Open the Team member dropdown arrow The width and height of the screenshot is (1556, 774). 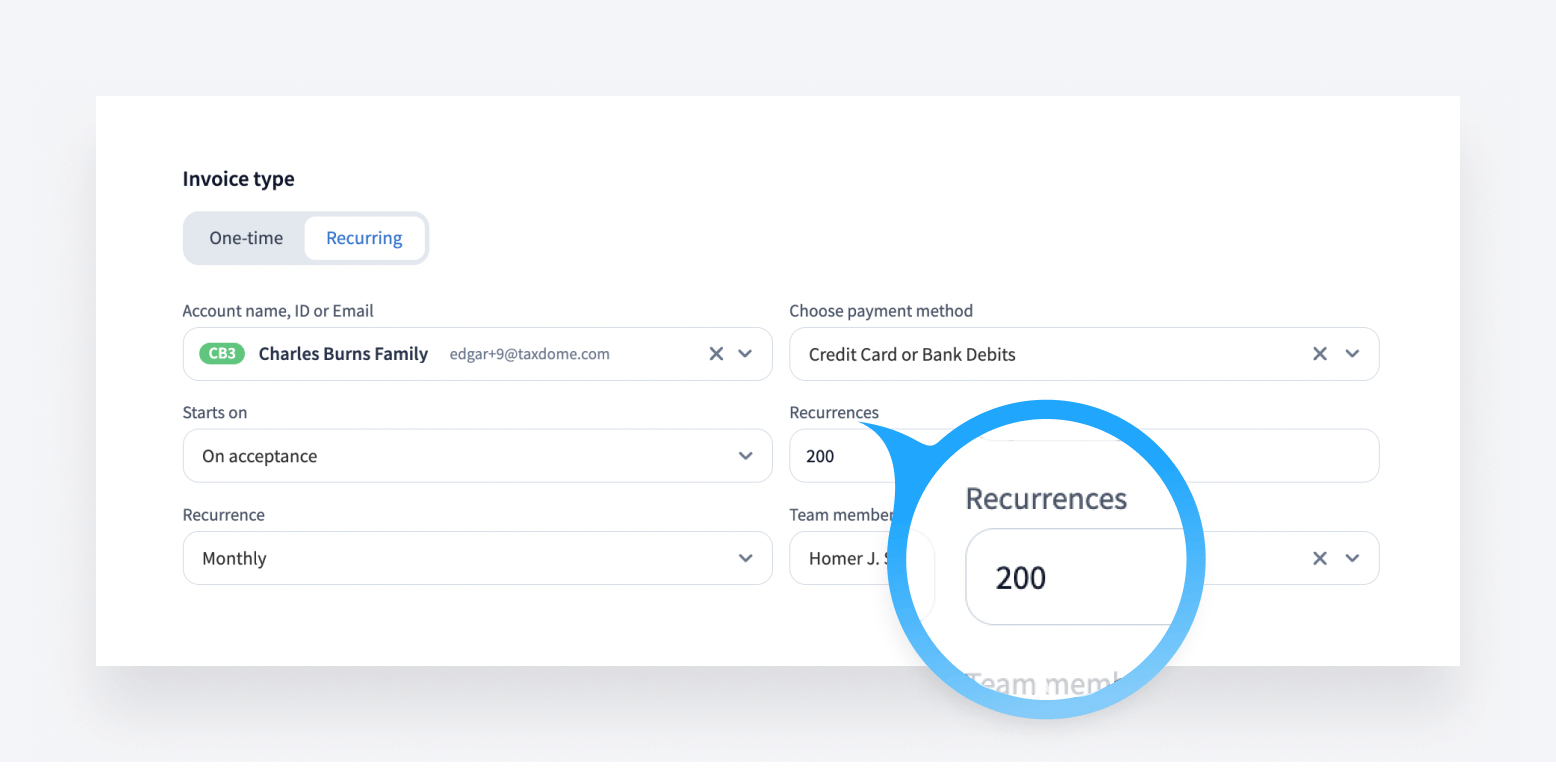[x=1352, y=558]
